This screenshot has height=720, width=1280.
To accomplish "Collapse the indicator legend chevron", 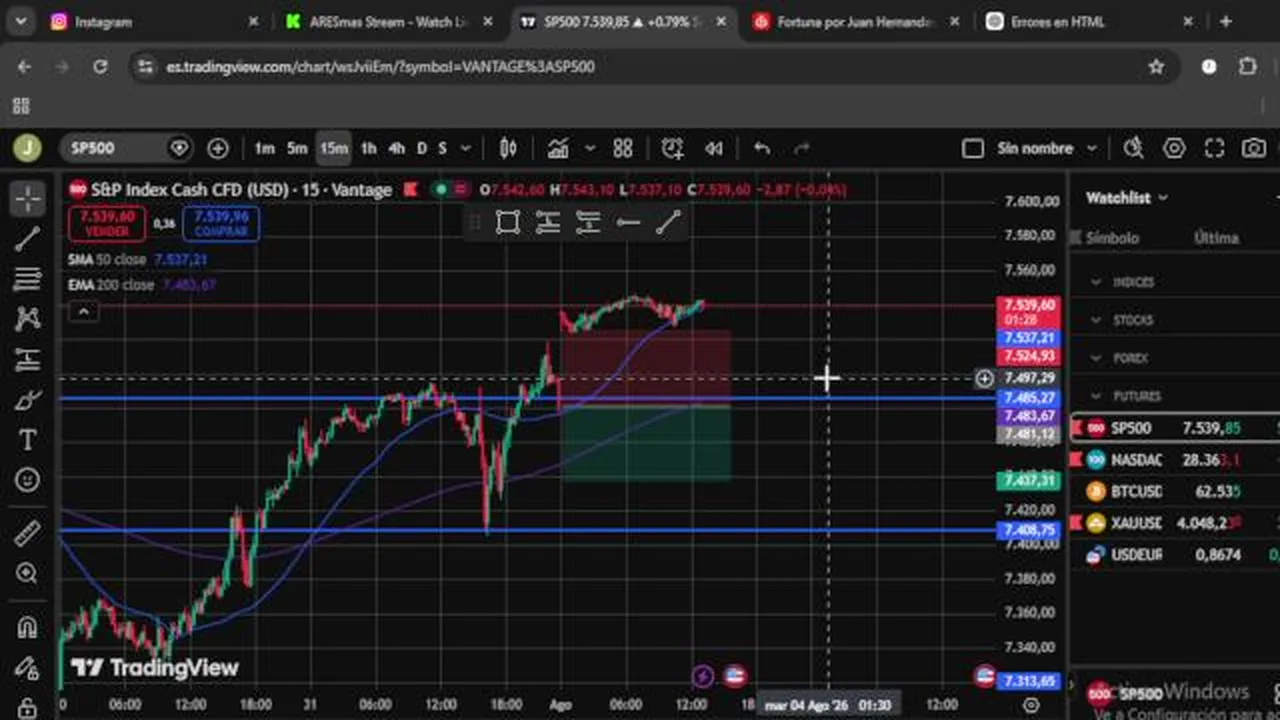I will (x=83, y=312).
